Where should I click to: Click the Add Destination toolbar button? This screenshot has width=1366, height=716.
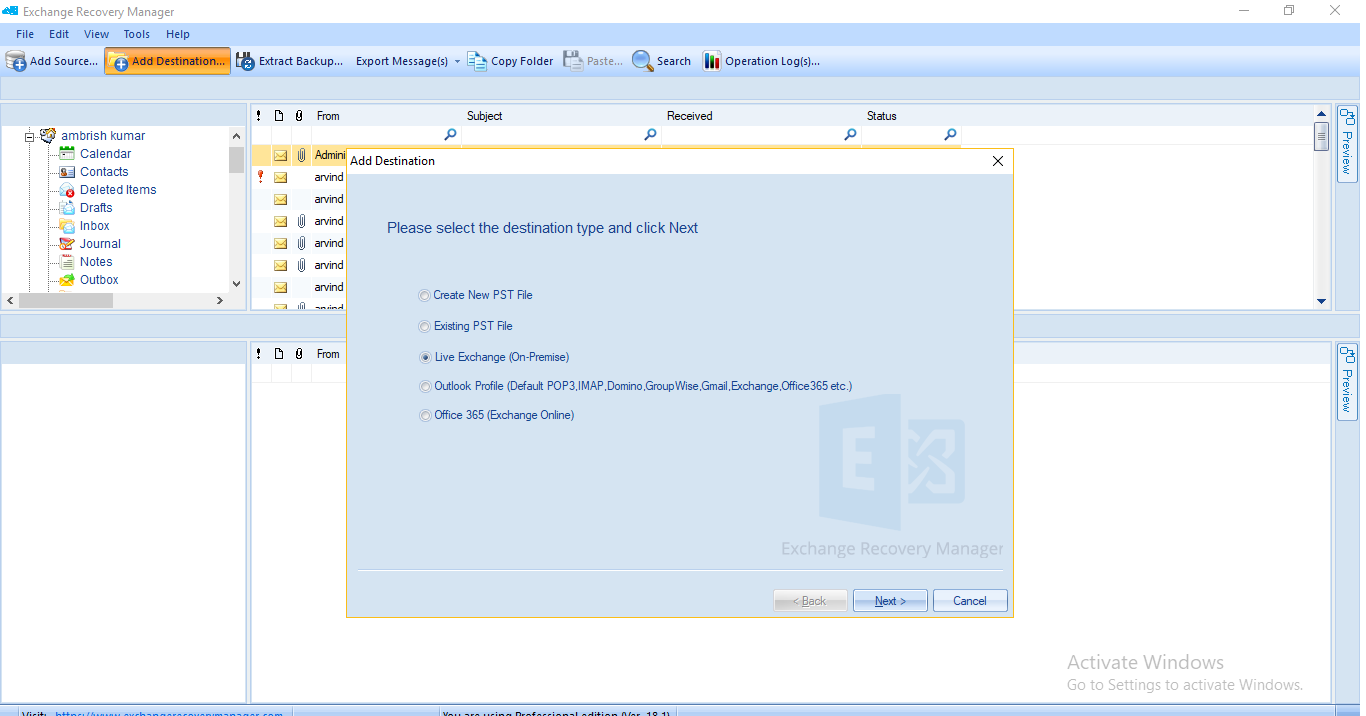[167, 61]
